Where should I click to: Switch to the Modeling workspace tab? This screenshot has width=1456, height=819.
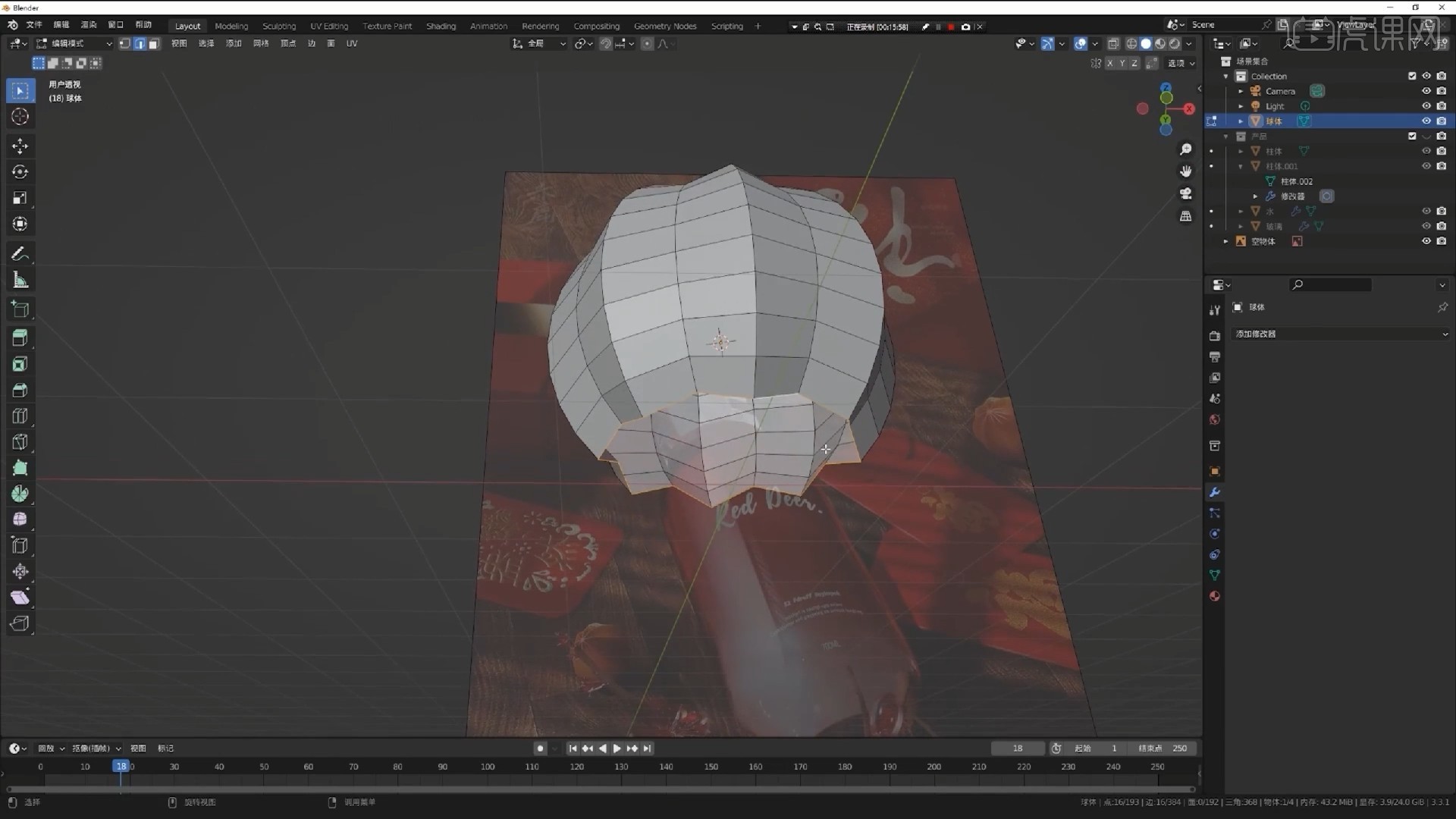pos(231,26)
